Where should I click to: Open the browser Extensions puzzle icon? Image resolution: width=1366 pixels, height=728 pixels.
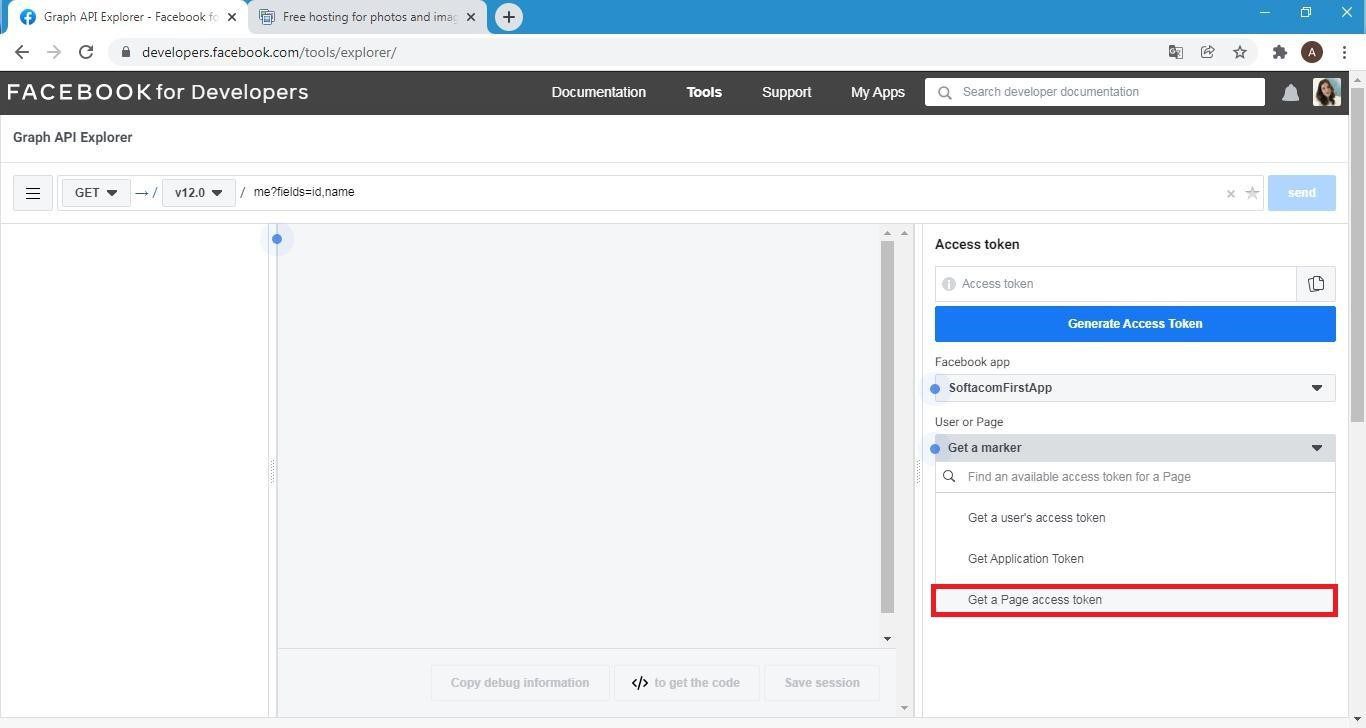1279,52
